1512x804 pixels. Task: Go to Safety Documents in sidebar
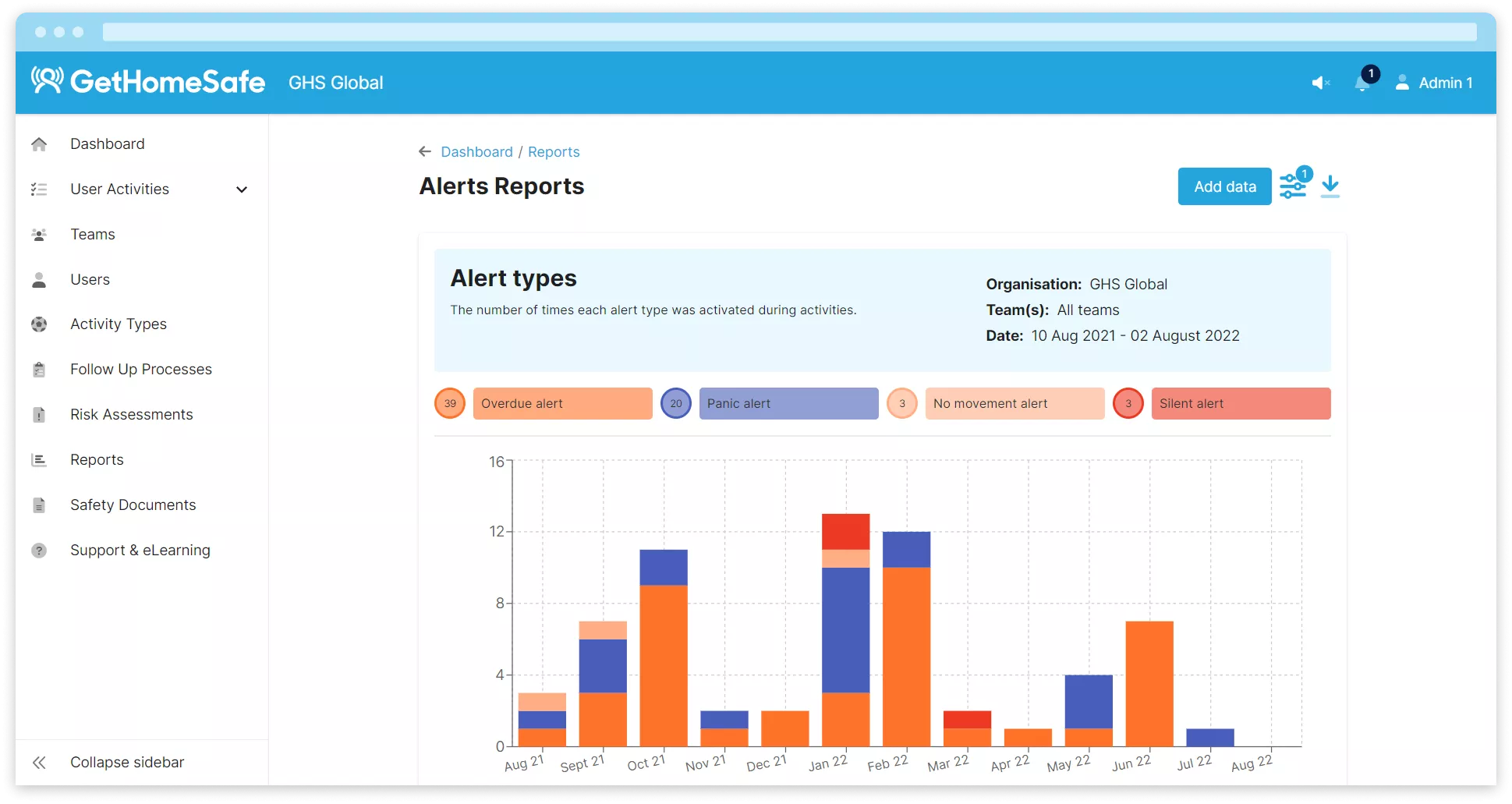(133, 505)
